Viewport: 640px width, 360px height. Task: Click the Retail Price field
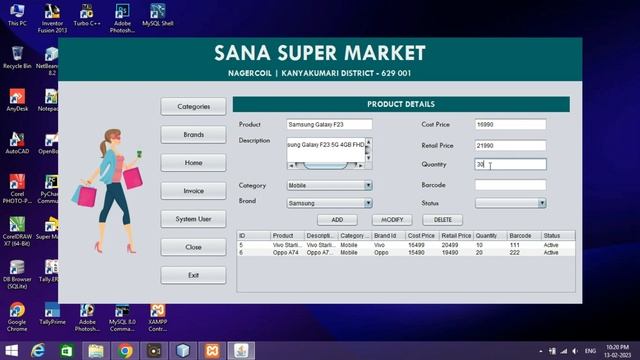(510, 146)
